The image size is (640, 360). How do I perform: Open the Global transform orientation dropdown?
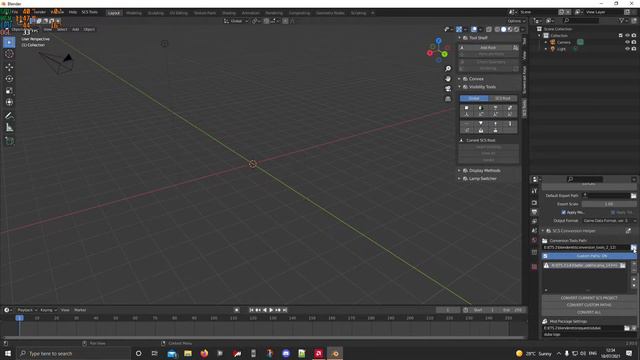coord(236,21)
